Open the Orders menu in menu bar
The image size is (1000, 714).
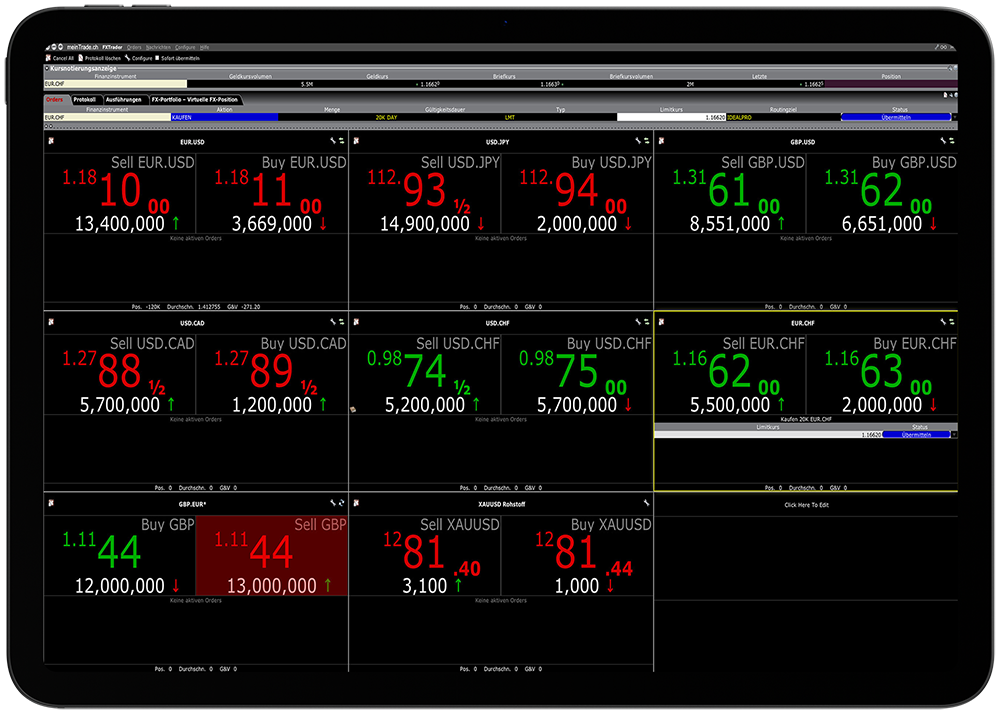point(134,47)
